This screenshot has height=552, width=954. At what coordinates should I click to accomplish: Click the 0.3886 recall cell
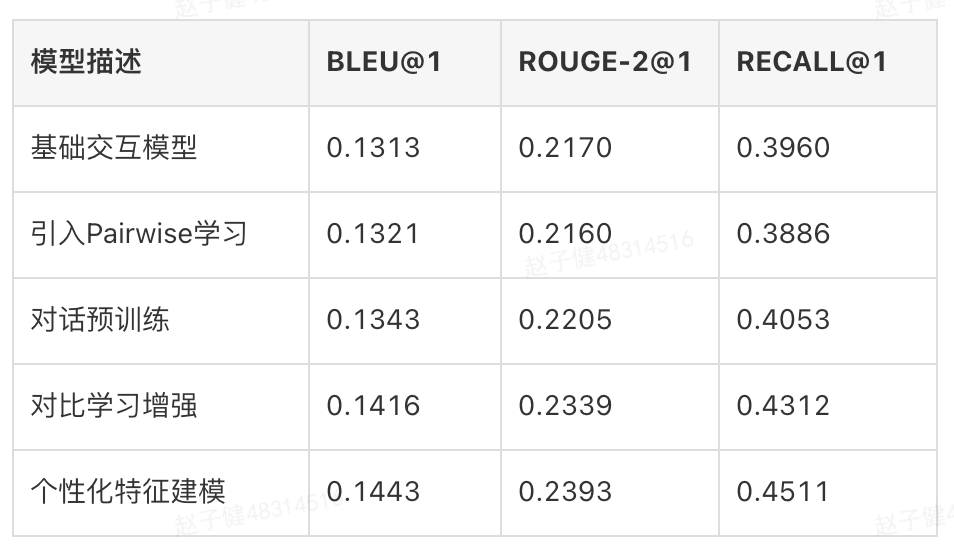783,234
